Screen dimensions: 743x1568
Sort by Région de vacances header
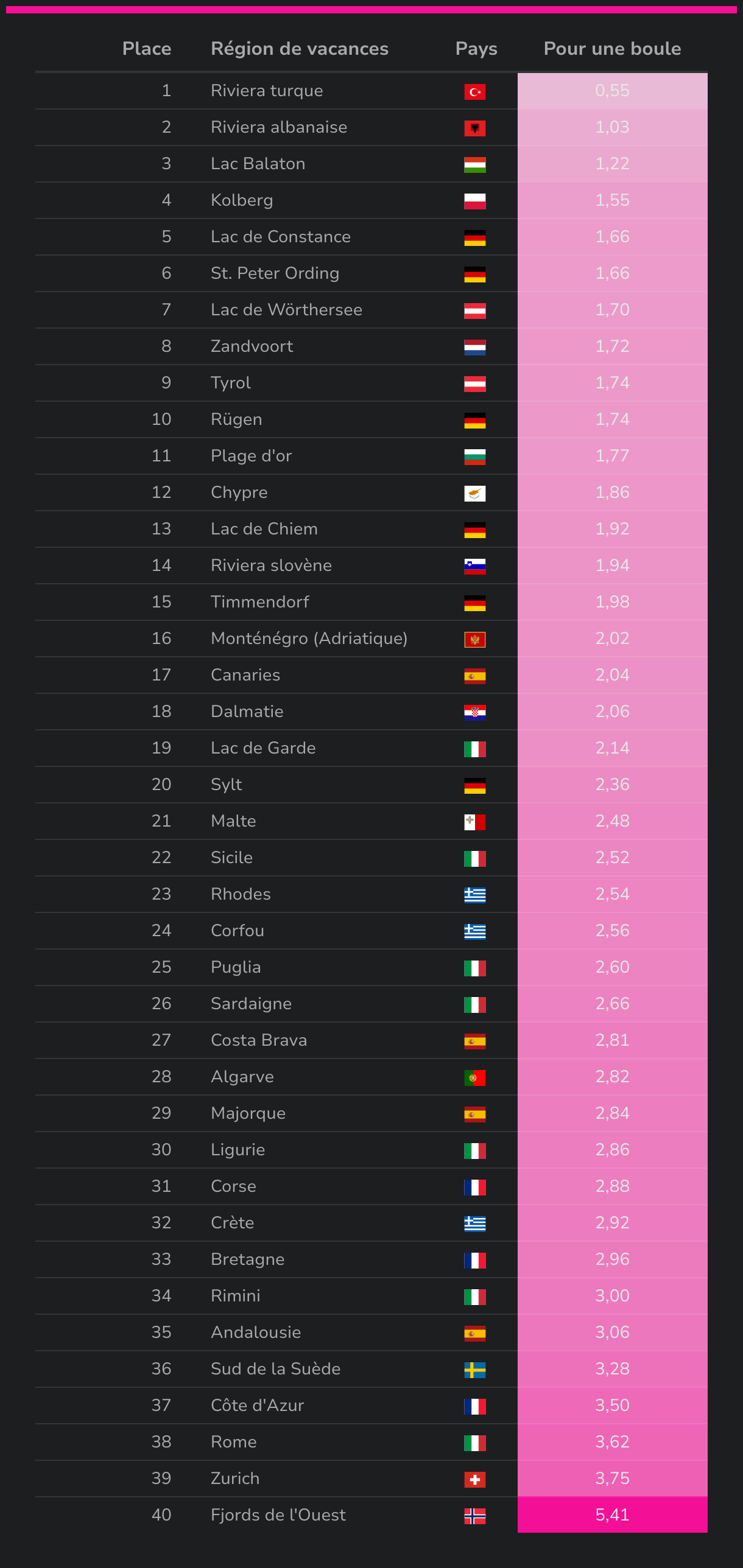coord(299,49)
